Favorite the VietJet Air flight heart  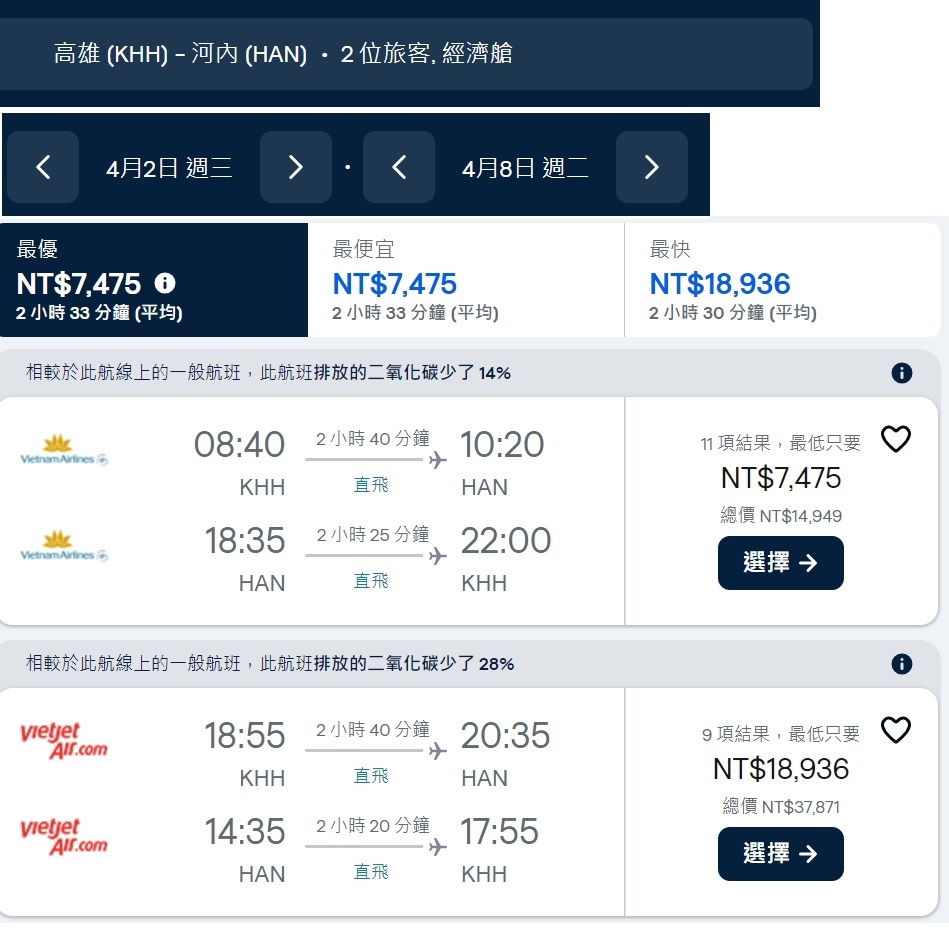click(896, 730)
